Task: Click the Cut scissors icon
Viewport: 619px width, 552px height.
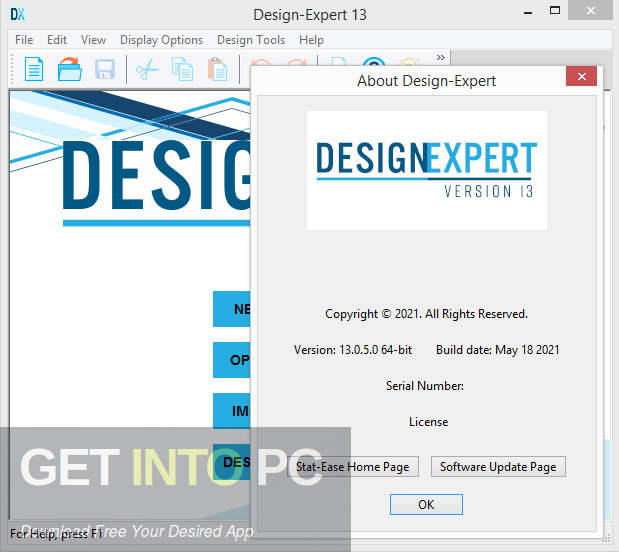Action: 147,69
